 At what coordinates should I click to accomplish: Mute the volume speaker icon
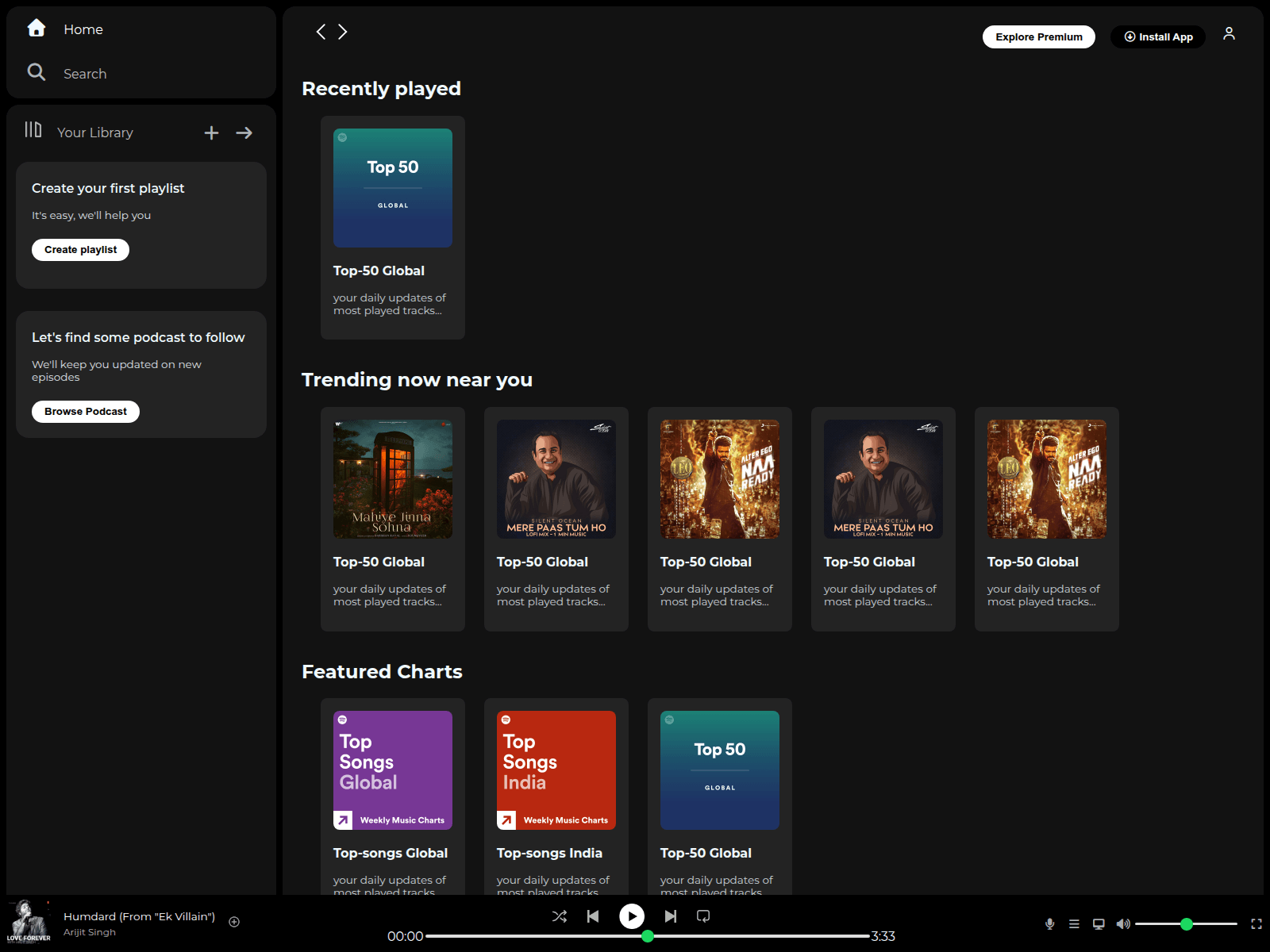tap(1123, 923)
